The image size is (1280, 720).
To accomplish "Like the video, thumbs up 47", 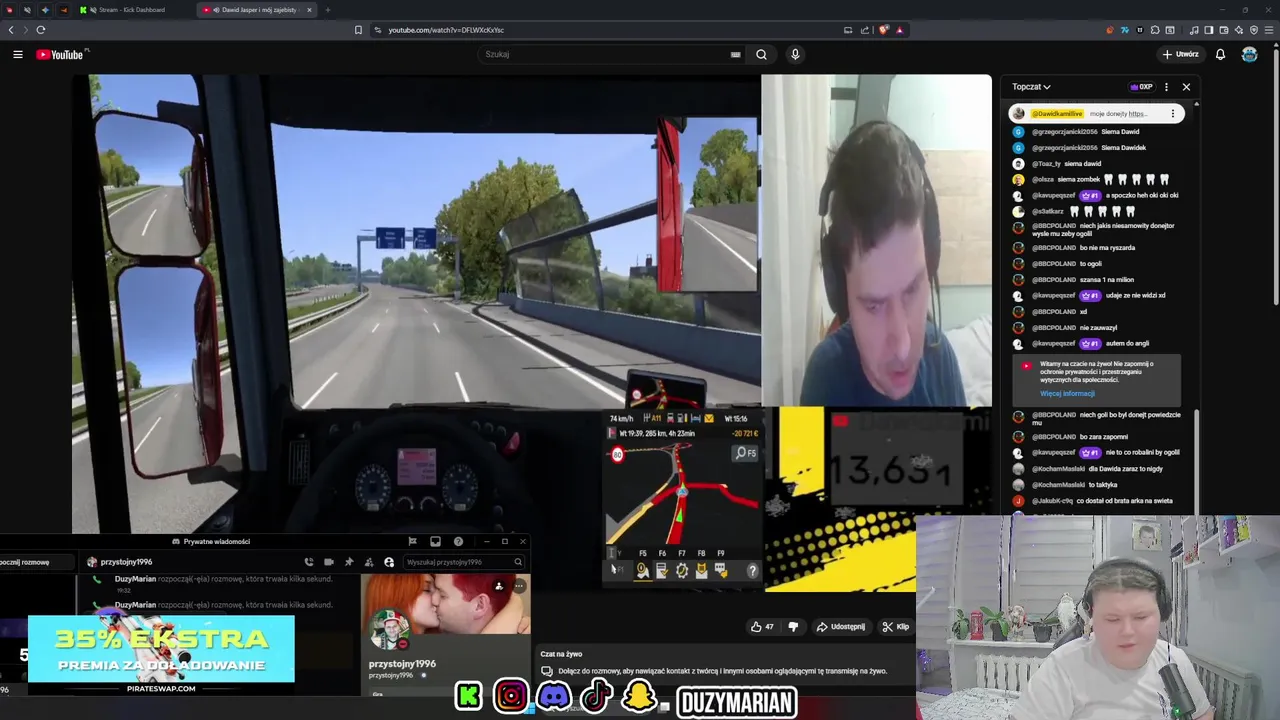I will tap(762, 627).
